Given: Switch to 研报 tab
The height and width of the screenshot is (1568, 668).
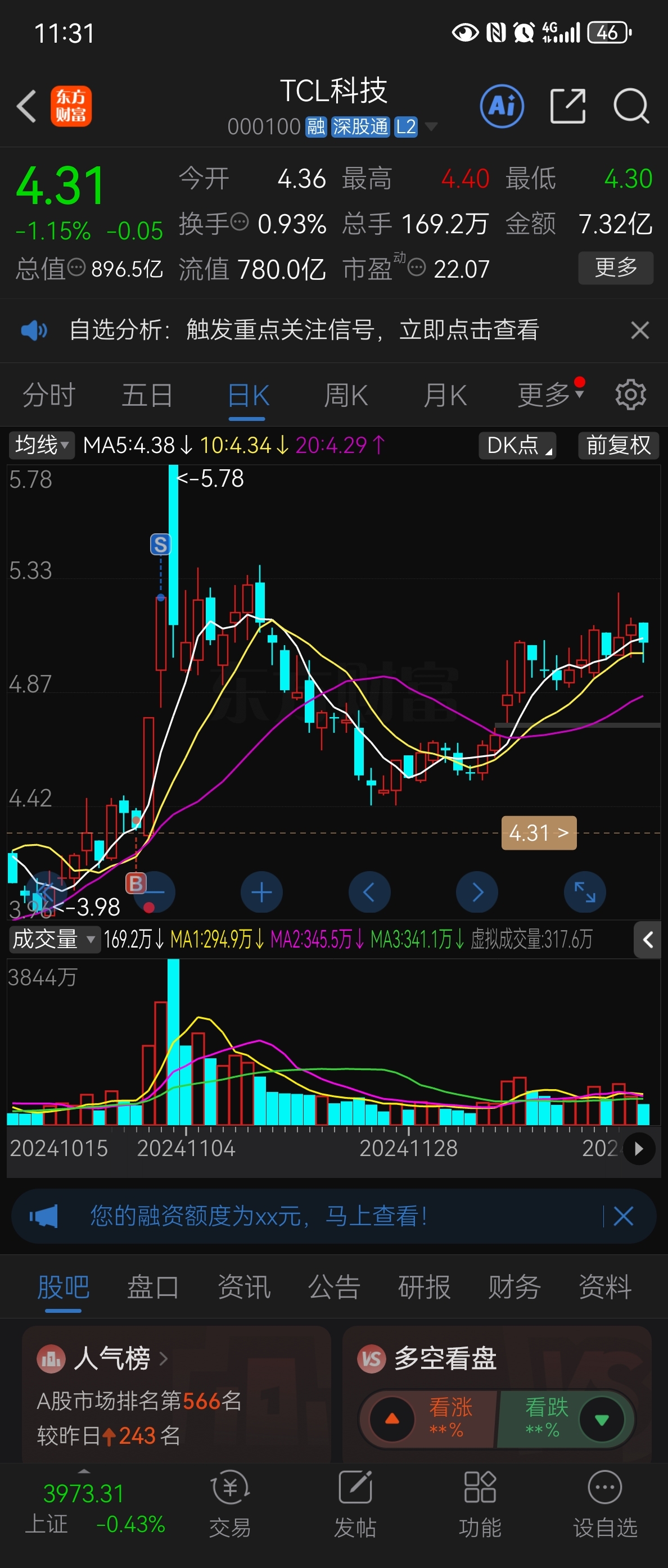Looking at the screenshot, I should tap(425, 1287).
